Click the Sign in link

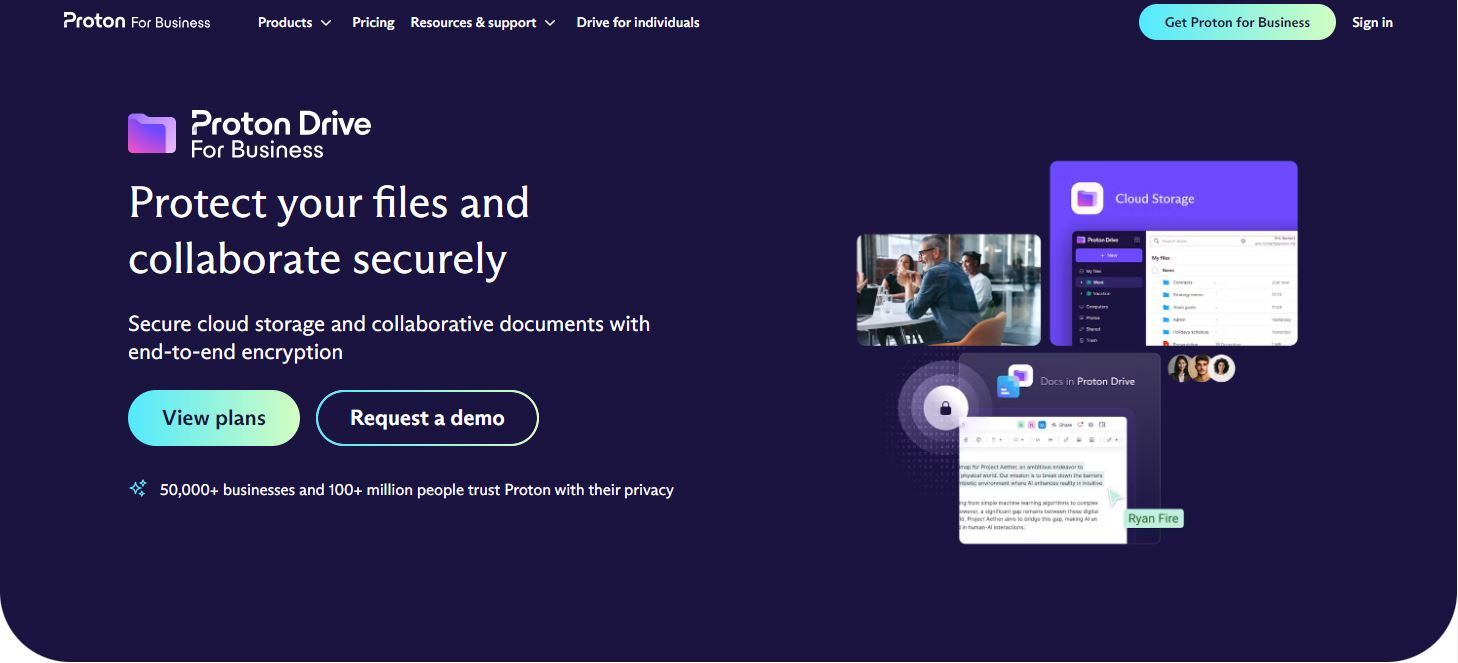click(x=1372, y=22)
